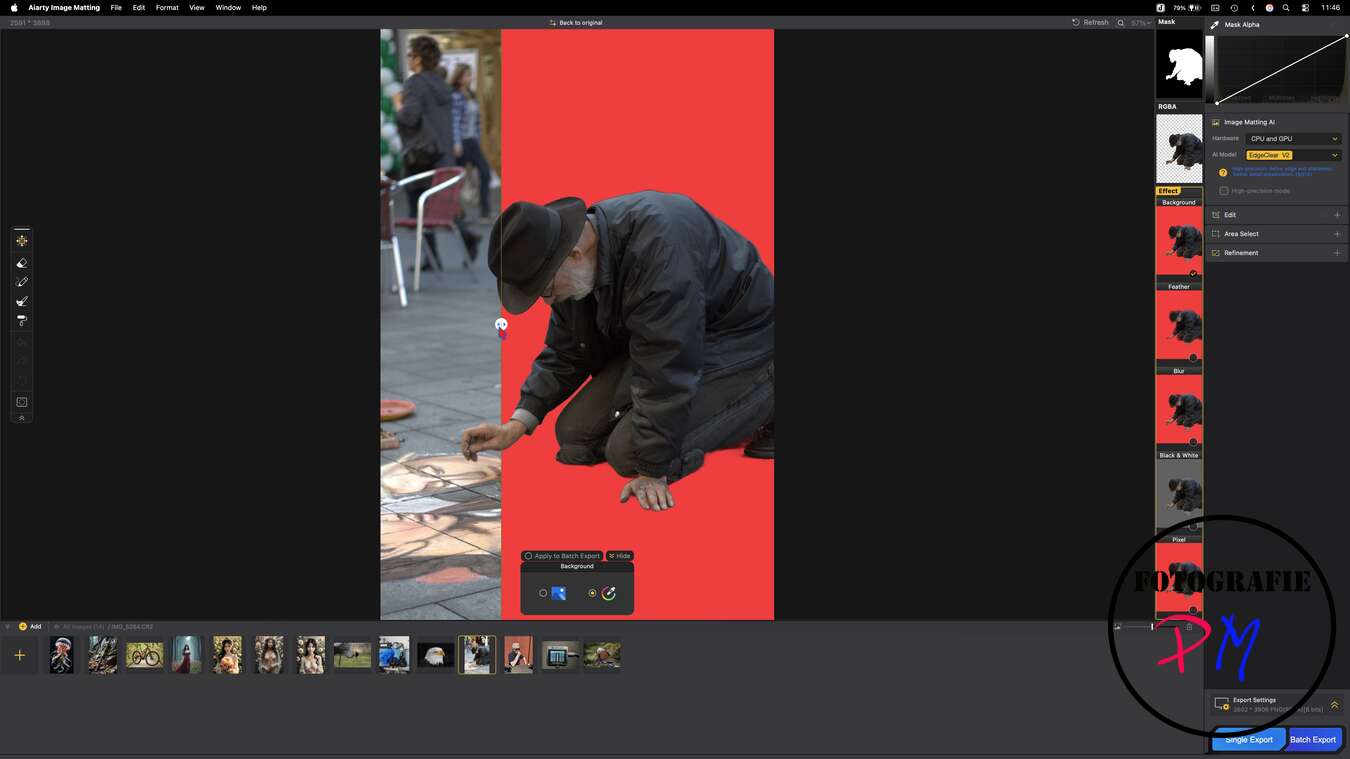Image resolution: width=1350 pixels, height=759 pixels.
Task: Click the yellow question mark help icon
Action: tap(1223, 172)
